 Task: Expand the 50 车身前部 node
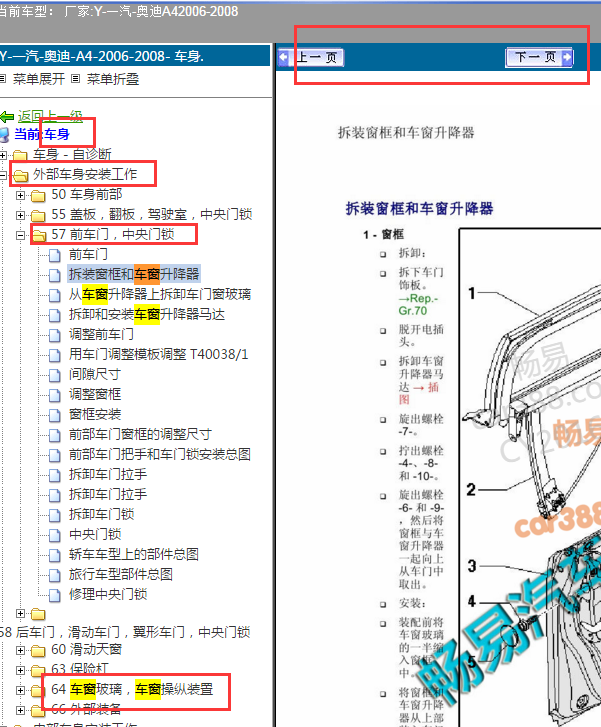pos(20,195)
